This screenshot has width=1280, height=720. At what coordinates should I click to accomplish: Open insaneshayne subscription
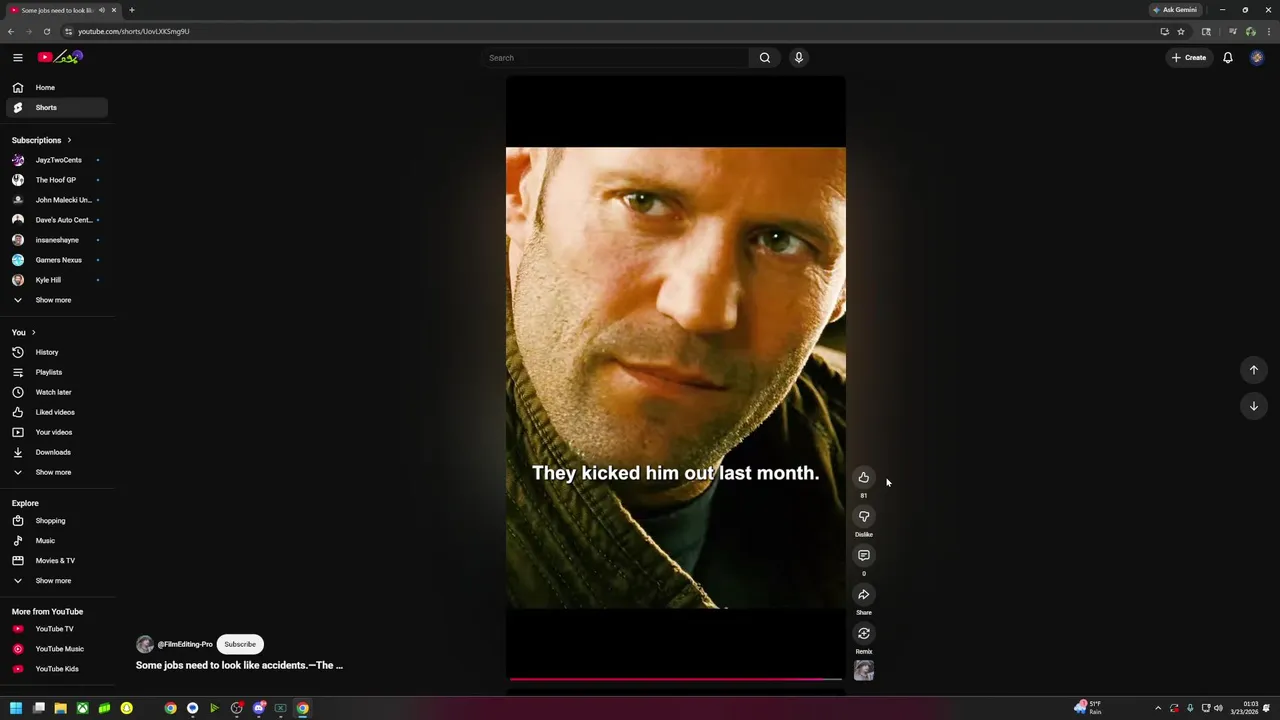(57, 240)
